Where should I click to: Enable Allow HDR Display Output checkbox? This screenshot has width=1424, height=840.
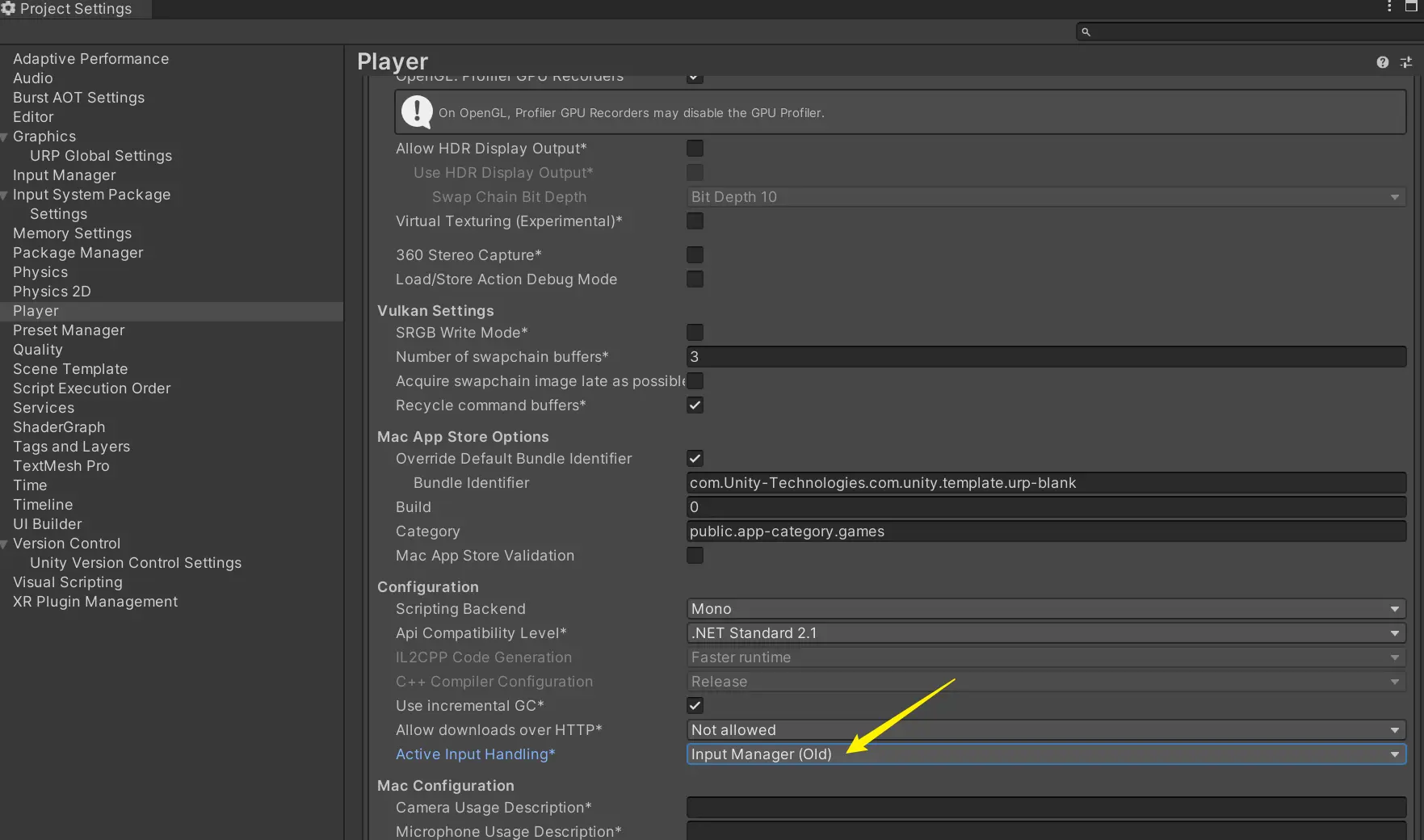click(695, 149)
